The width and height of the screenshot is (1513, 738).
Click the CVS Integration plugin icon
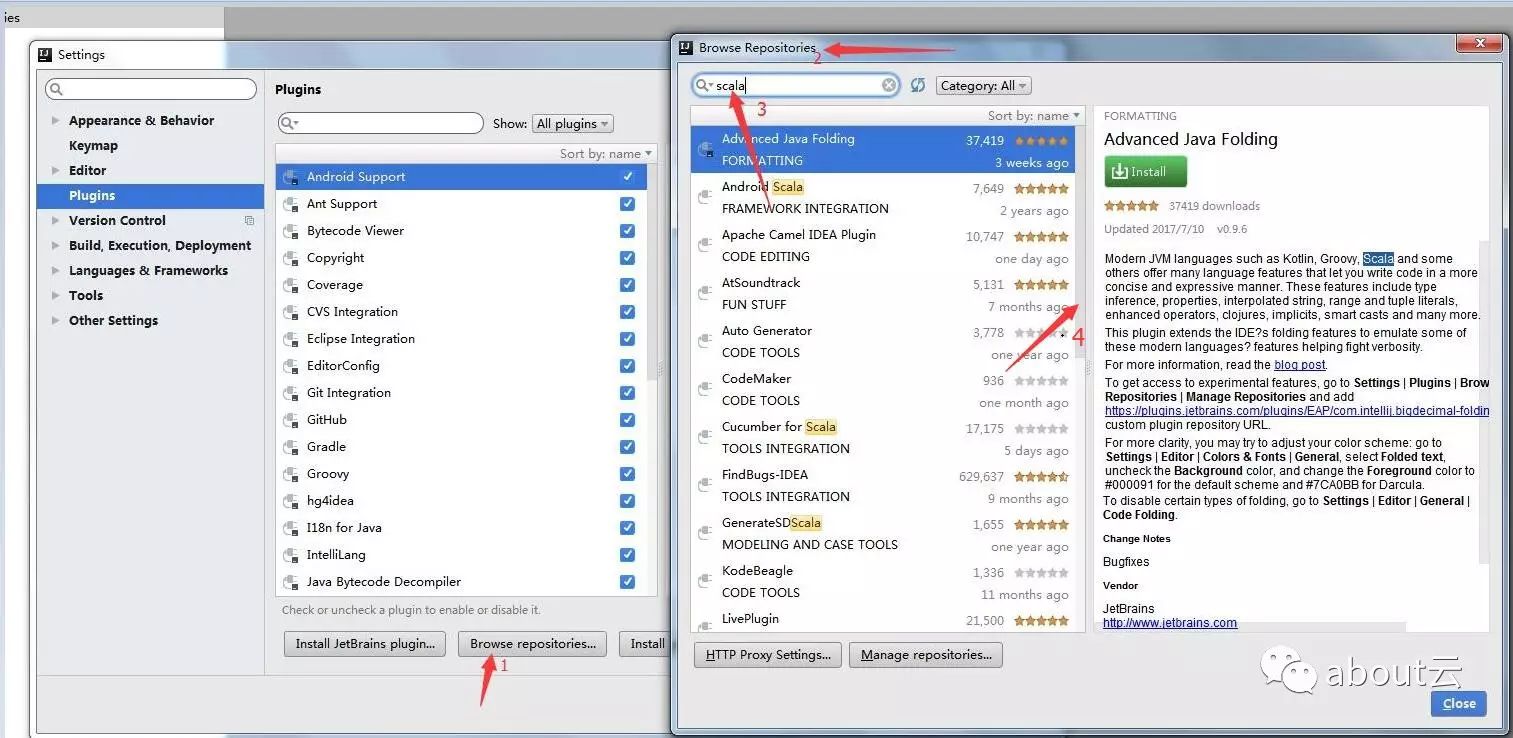[x=291, y=312]
